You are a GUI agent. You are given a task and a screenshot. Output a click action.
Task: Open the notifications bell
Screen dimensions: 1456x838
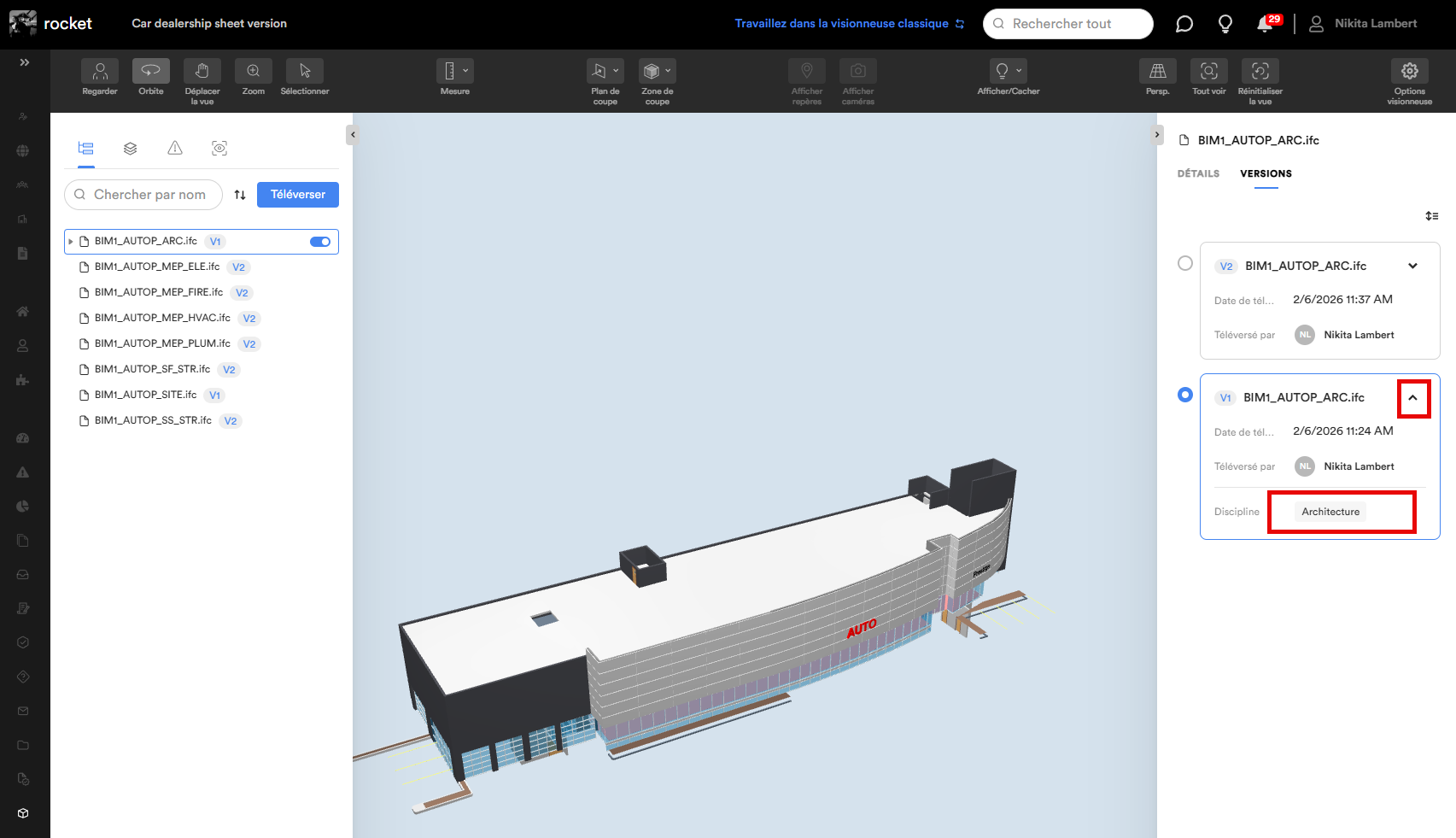pos(1265,24)
